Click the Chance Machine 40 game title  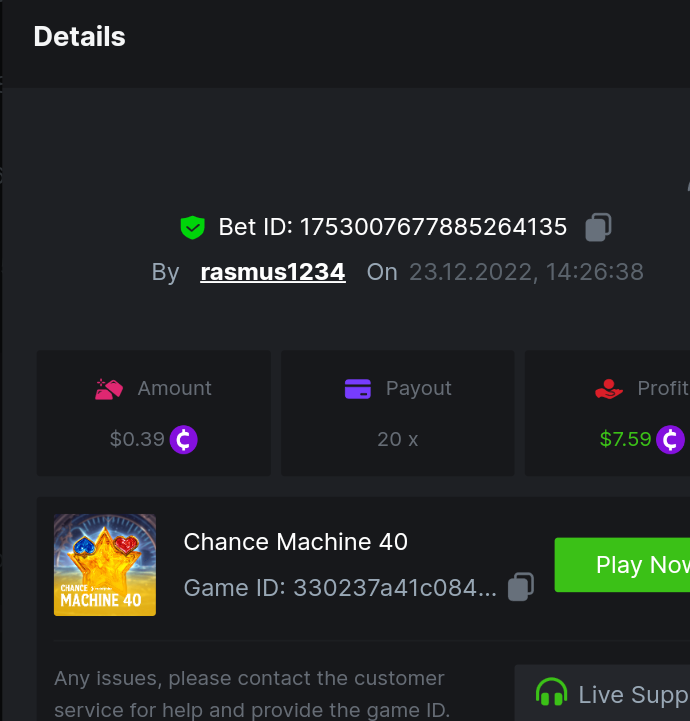pyautogui.click(x=296, y=542)
